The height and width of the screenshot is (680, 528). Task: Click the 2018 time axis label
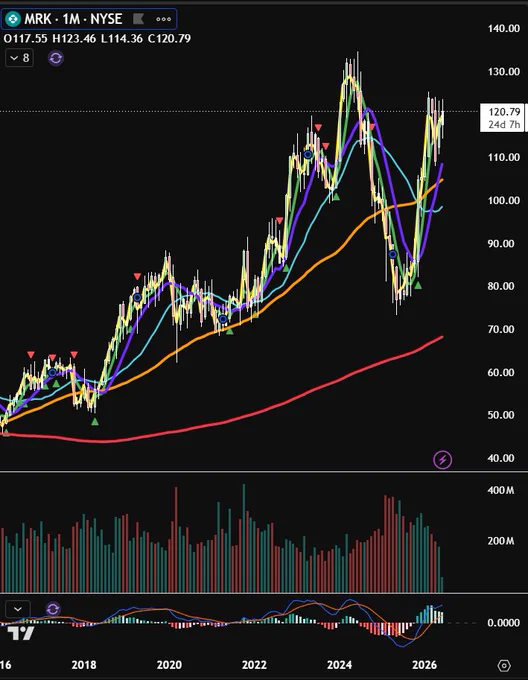pyautogui.click(x=84, y=665)
